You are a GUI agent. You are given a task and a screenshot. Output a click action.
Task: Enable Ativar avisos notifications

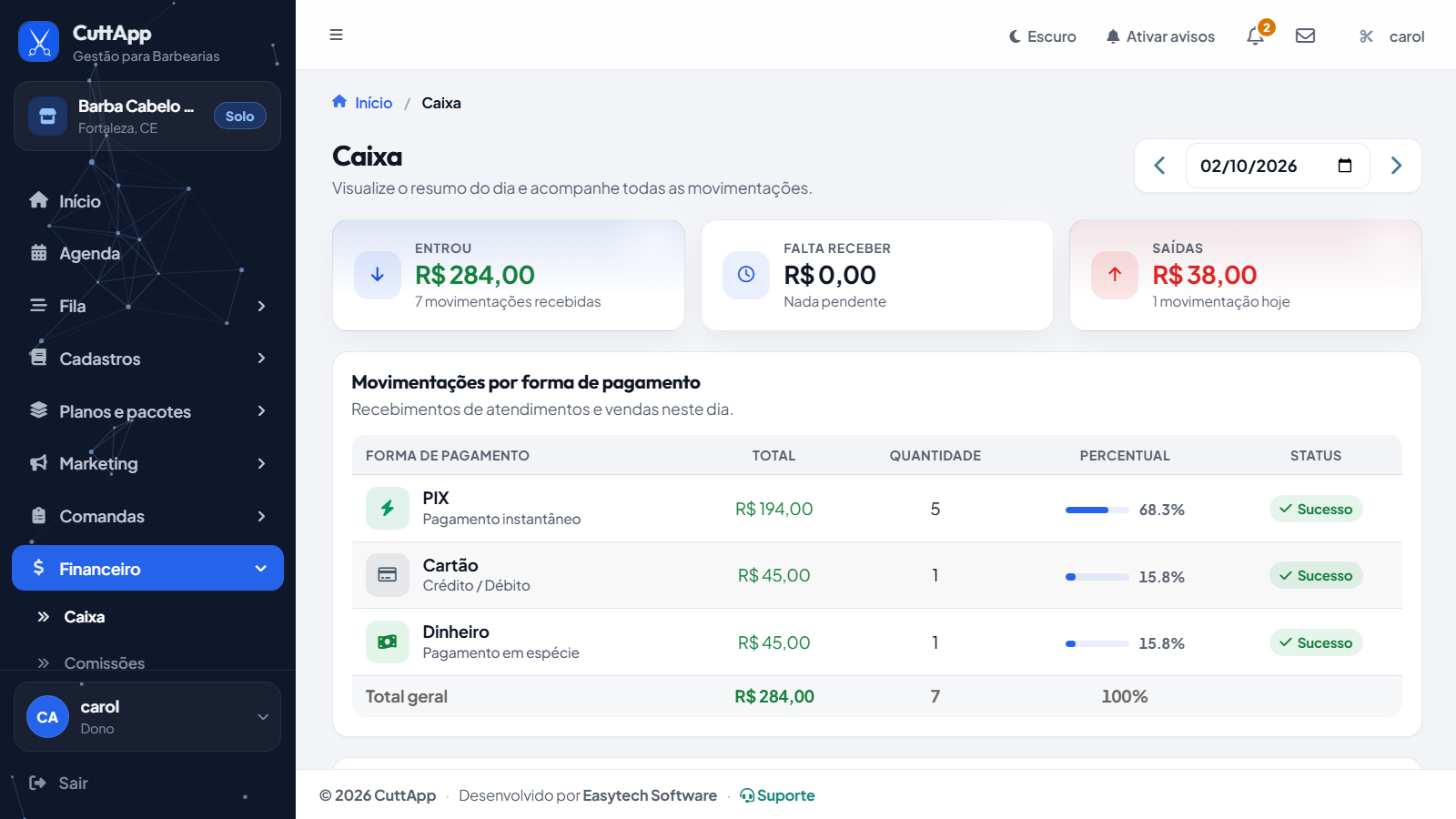tap(1160, 36)
